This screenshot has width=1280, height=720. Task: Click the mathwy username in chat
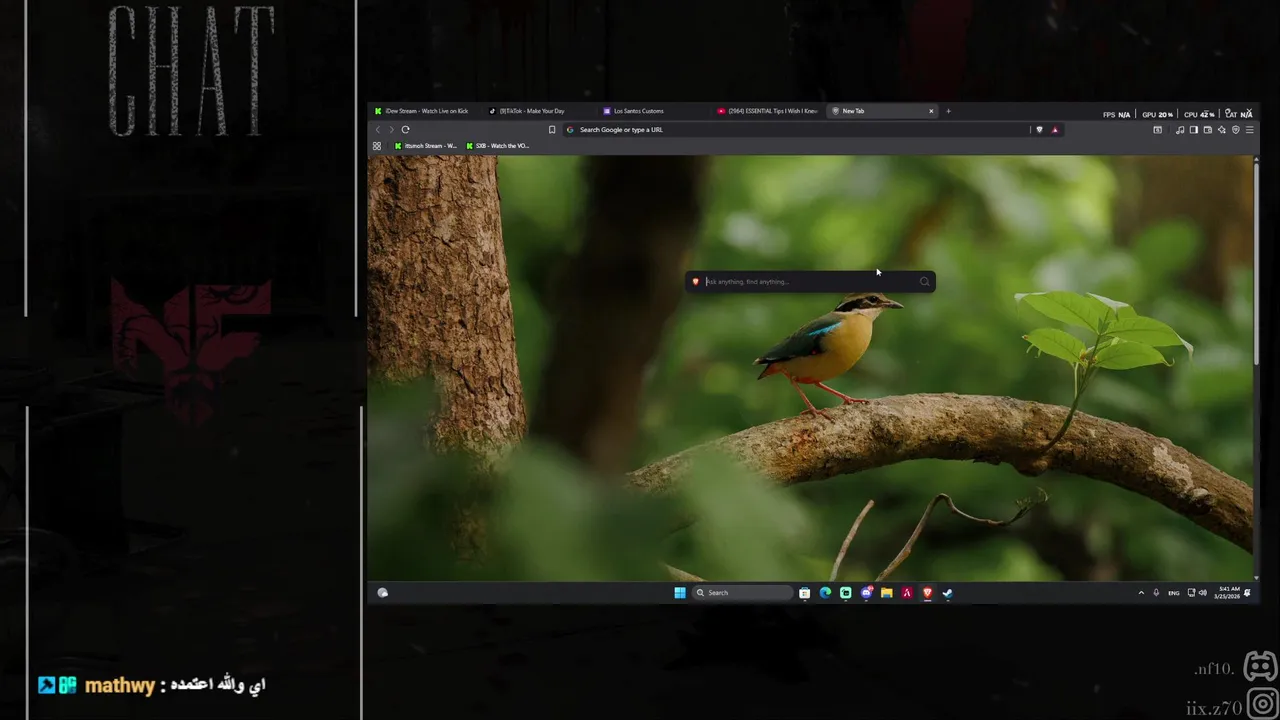click(x=120, y=686)
